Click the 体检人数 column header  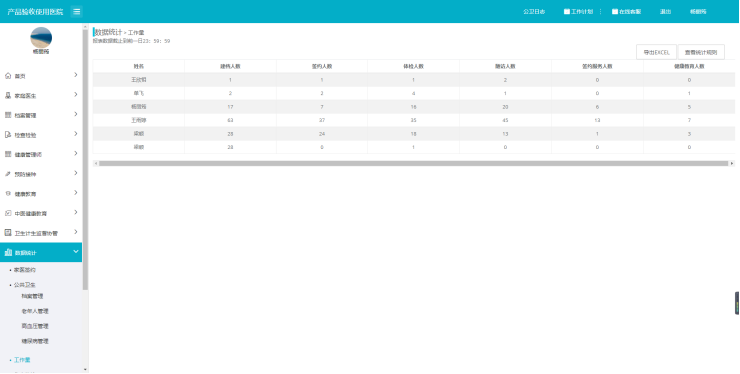coord(413,66)
